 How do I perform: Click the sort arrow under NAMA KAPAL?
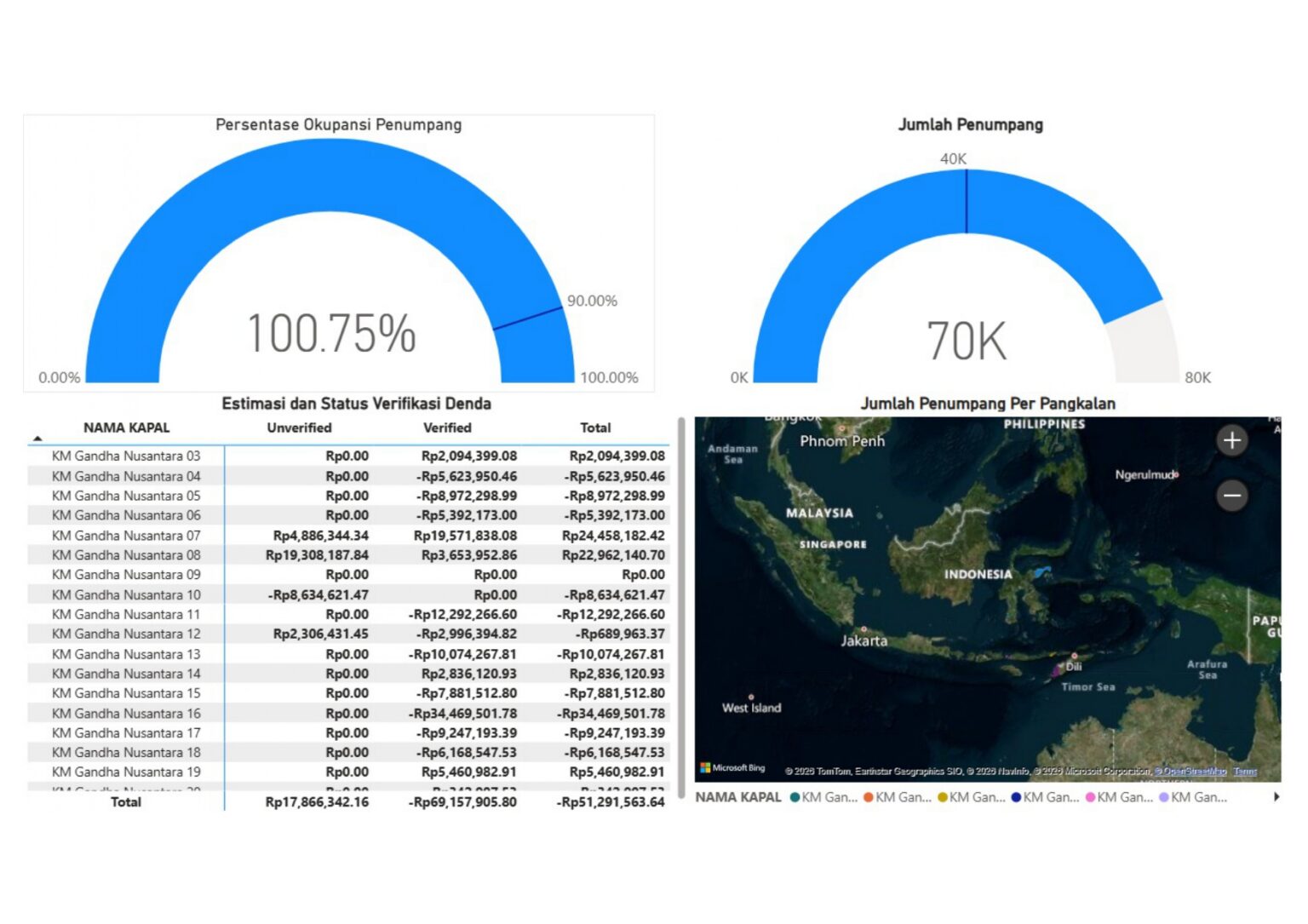(x=37, y=439)
